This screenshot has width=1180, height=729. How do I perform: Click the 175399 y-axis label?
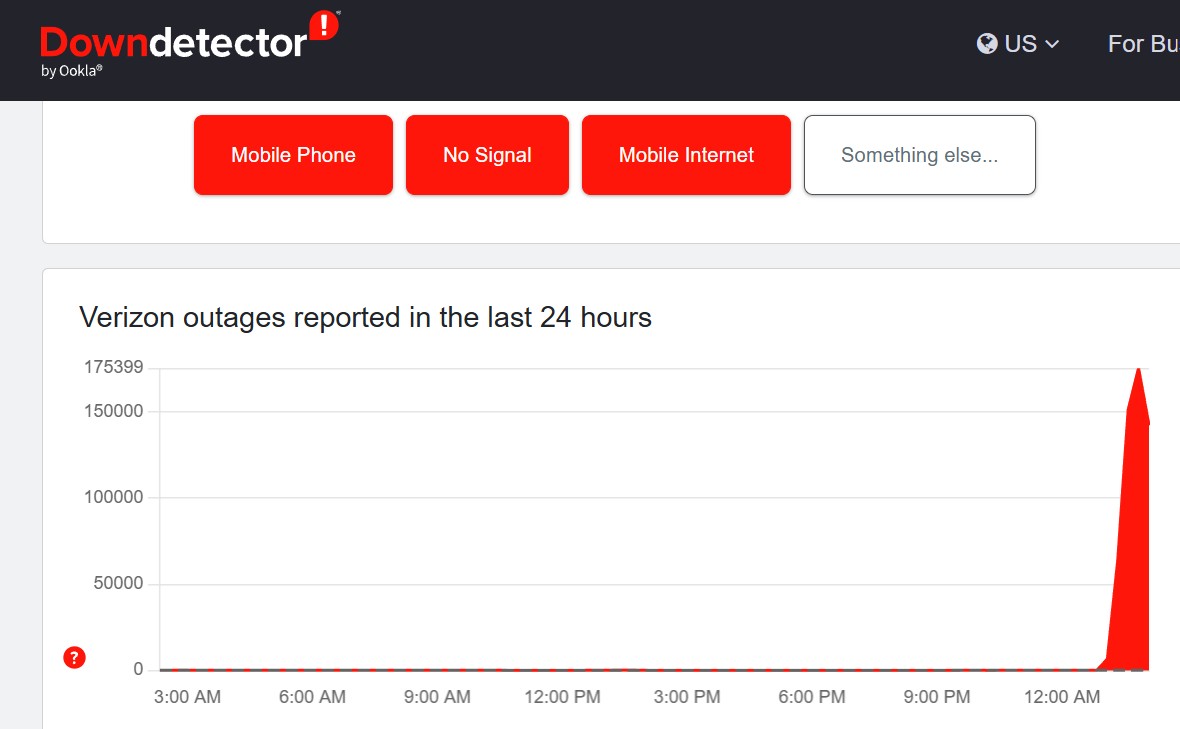click(113, 368)
